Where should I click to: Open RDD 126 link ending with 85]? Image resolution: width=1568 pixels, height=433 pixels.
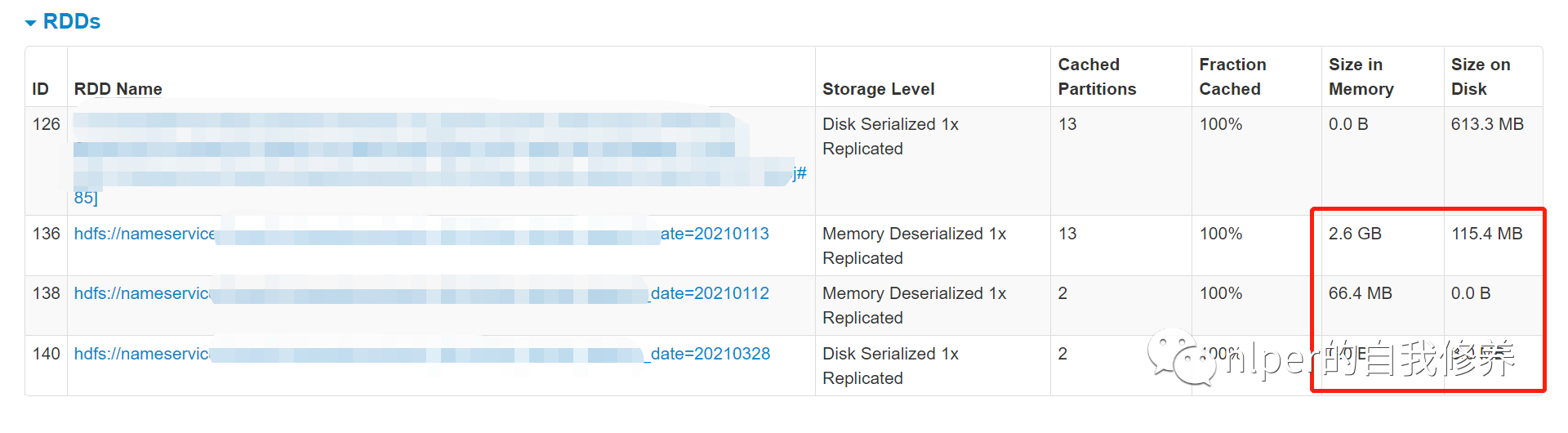coord(86,198)
